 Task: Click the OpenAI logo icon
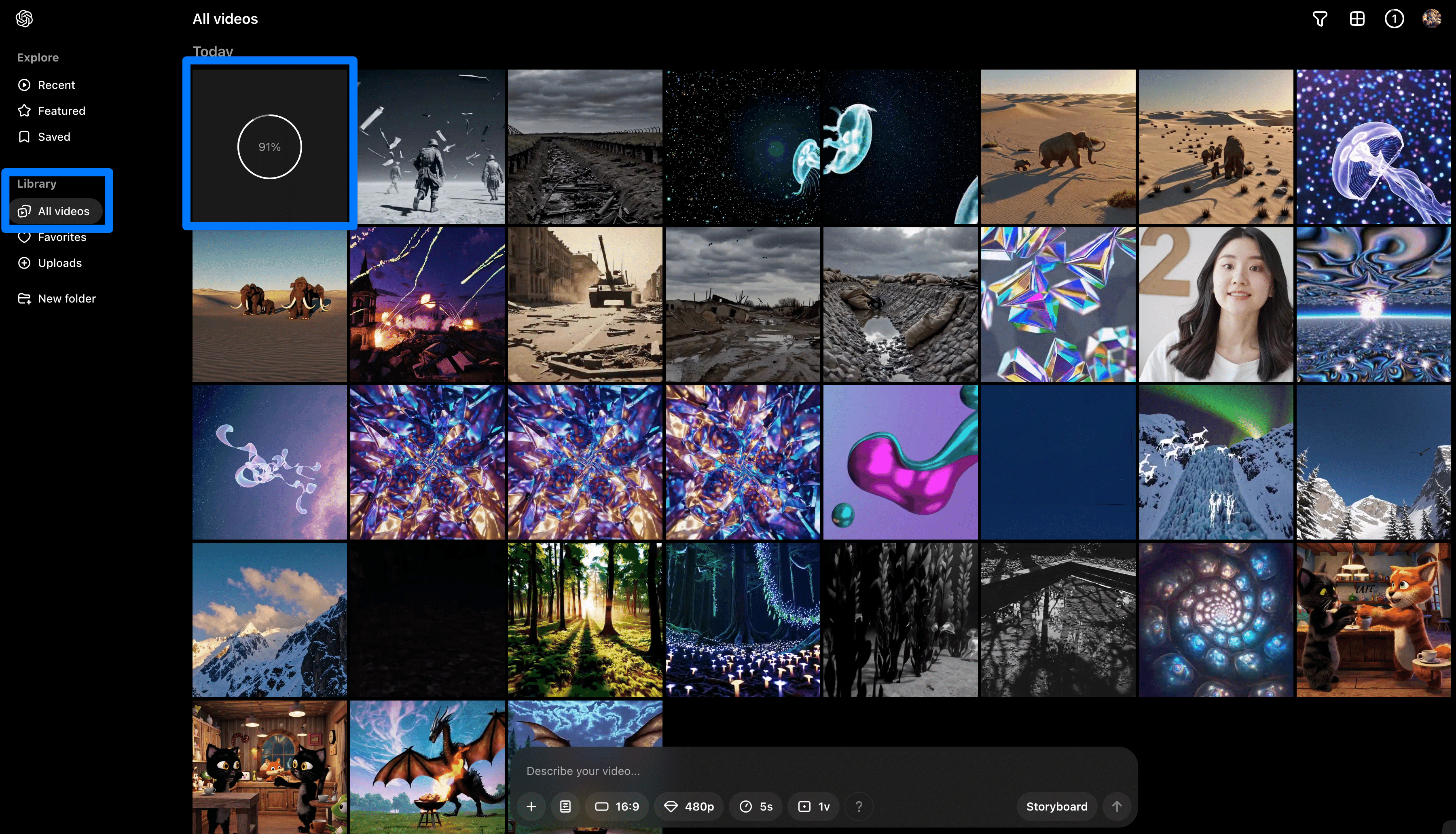tap(24, 19)
